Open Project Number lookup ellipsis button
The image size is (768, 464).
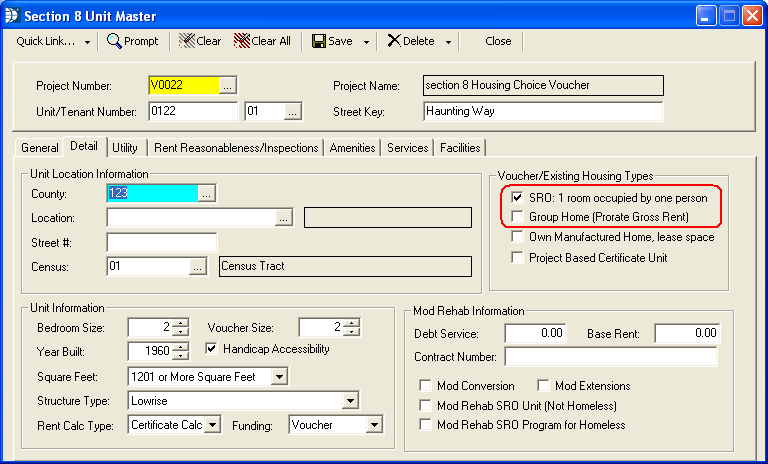(x=227, y=86)
